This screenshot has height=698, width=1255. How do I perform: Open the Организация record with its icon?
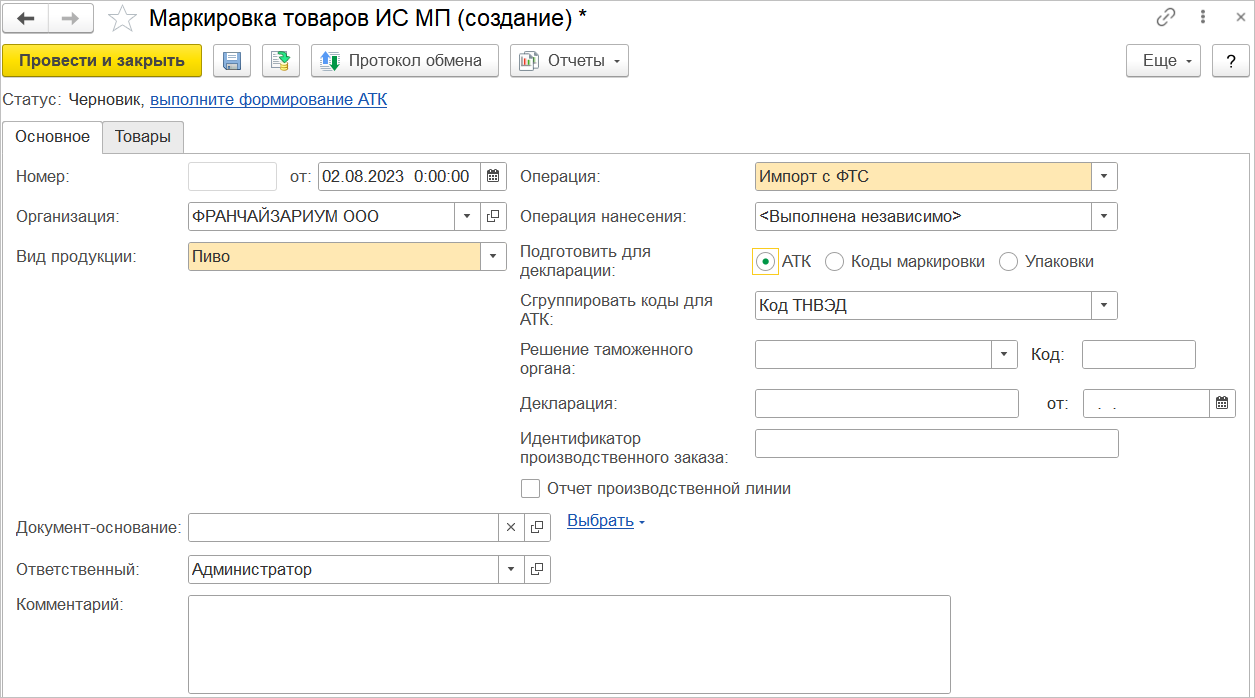[494, 216]
